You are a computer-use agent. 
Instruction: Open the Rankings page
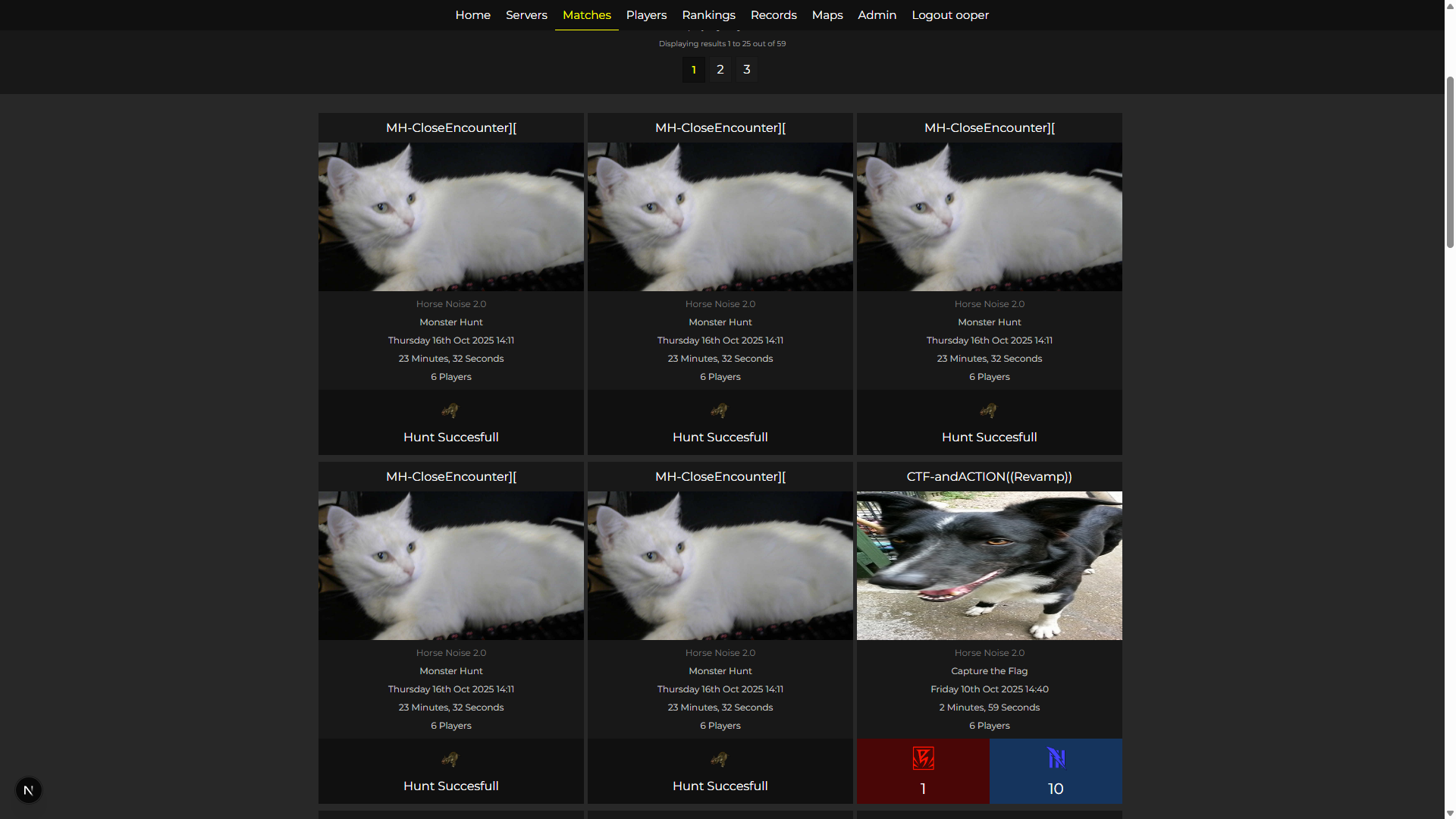coord(708,15)
